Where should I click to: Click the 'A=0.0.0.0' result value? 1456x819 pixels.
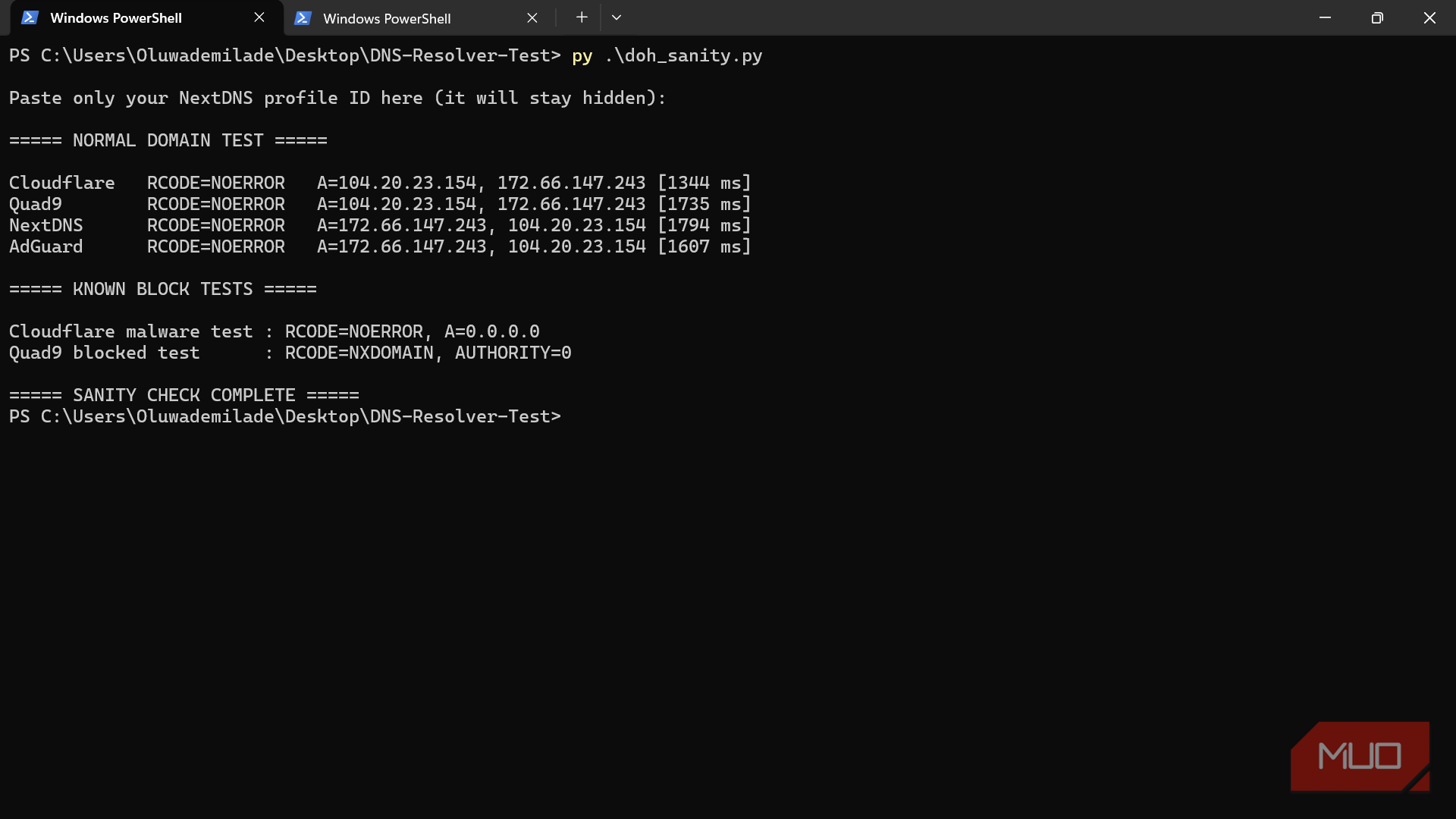(492, 332)
